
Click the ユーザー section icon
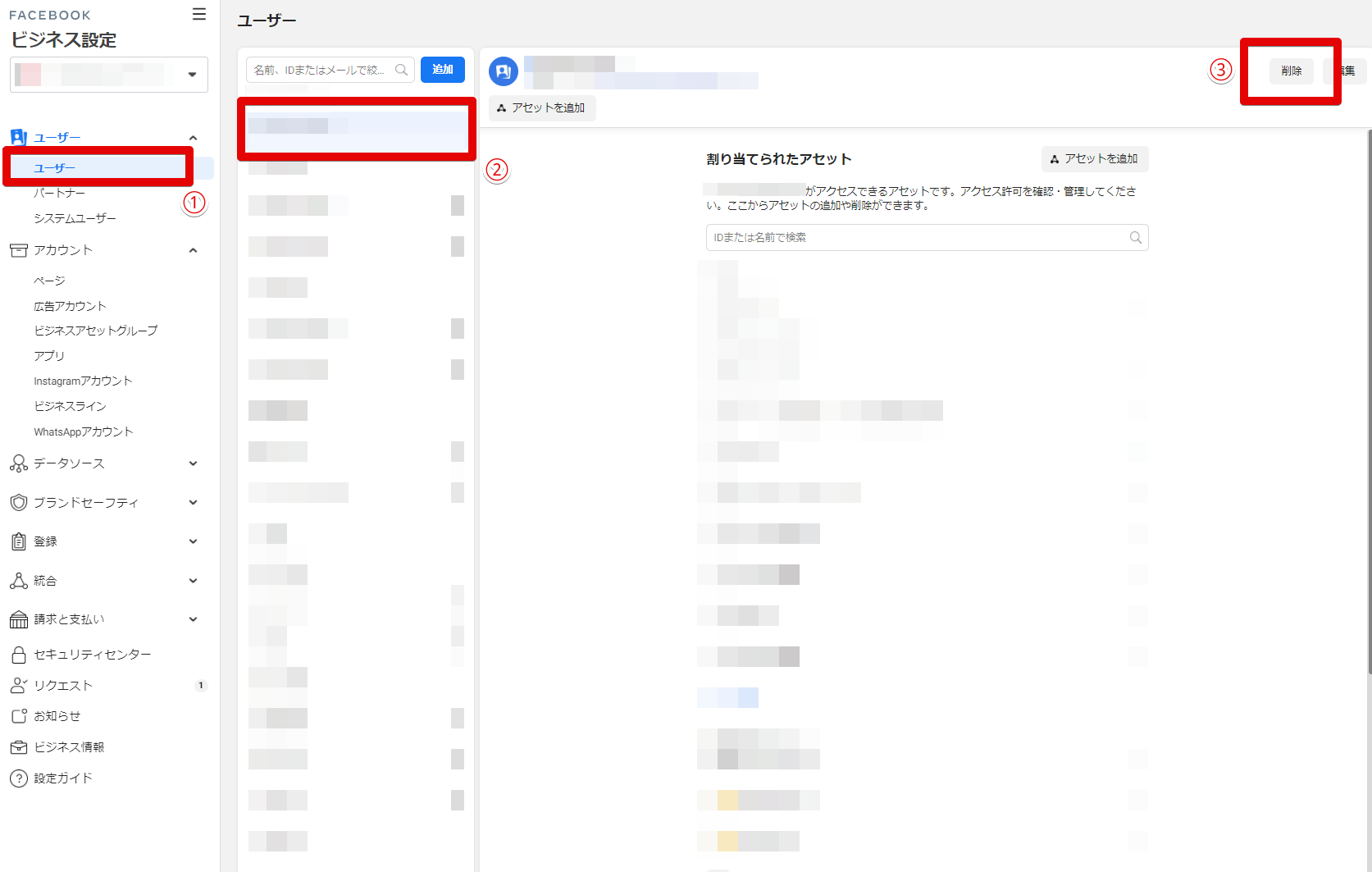click(x=18, y=137)
